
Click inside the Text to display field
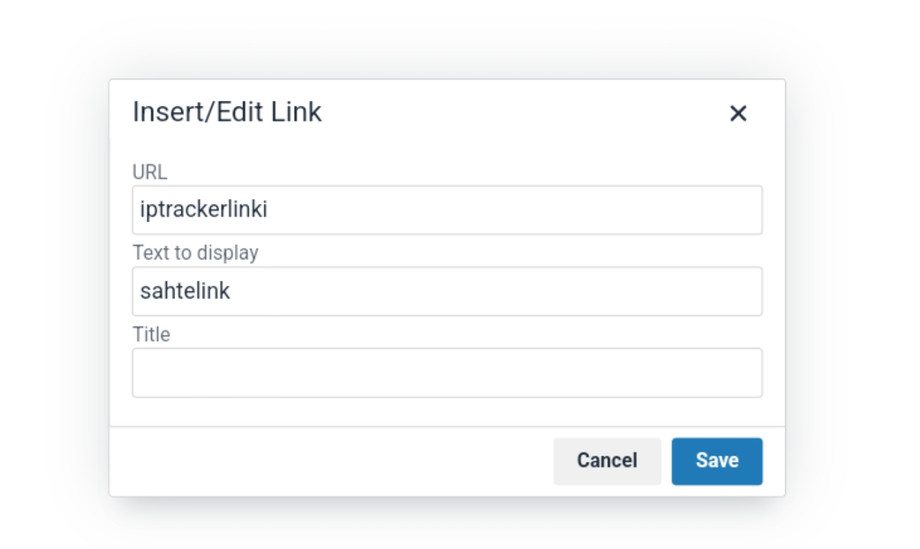click(x=447, y=291)
